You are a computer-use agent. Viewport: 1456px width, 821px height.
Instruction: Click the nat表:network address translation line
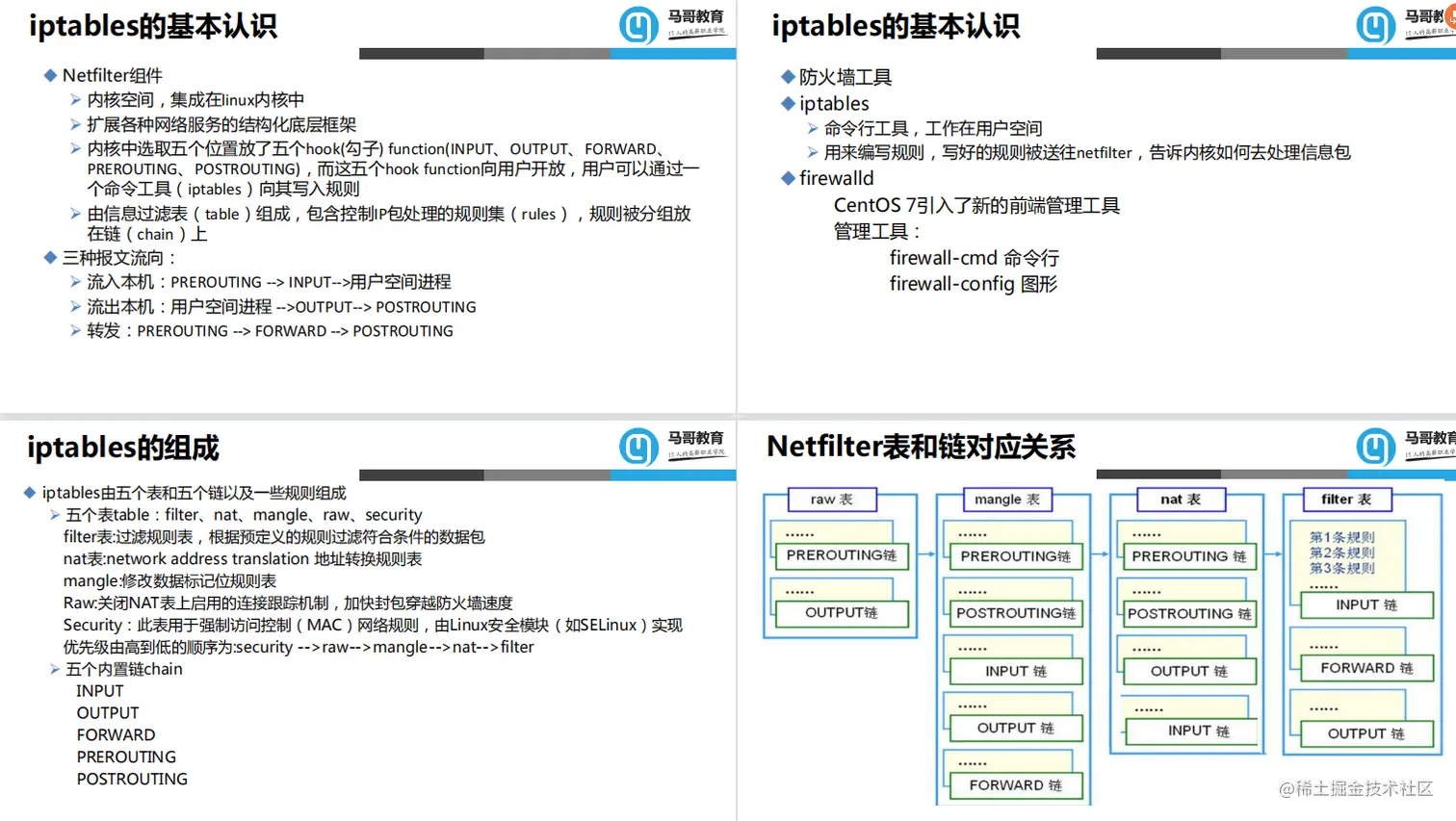point(243,559)
